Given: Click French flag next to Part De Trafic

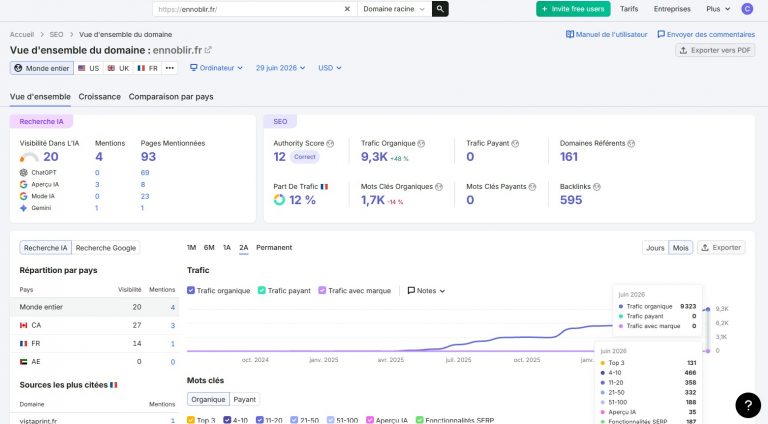Looking at the screenshot, I should 324,187.
